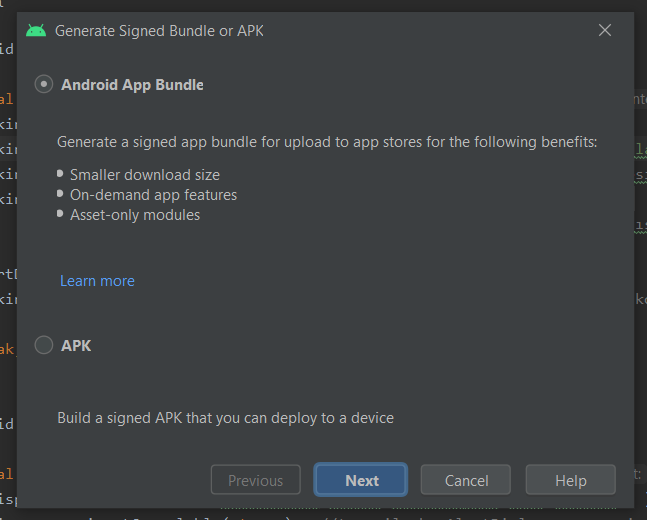Open the Learn more link
647x520 pixels.
[x=97, y=281]
